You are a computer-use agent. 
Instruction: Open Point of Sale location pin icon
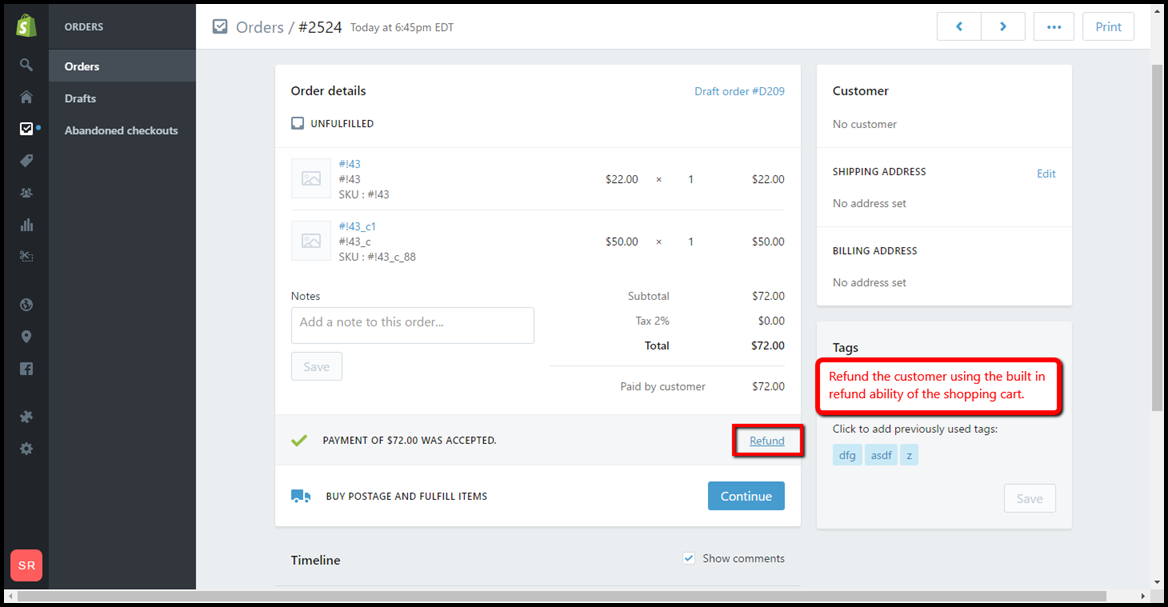26,337
